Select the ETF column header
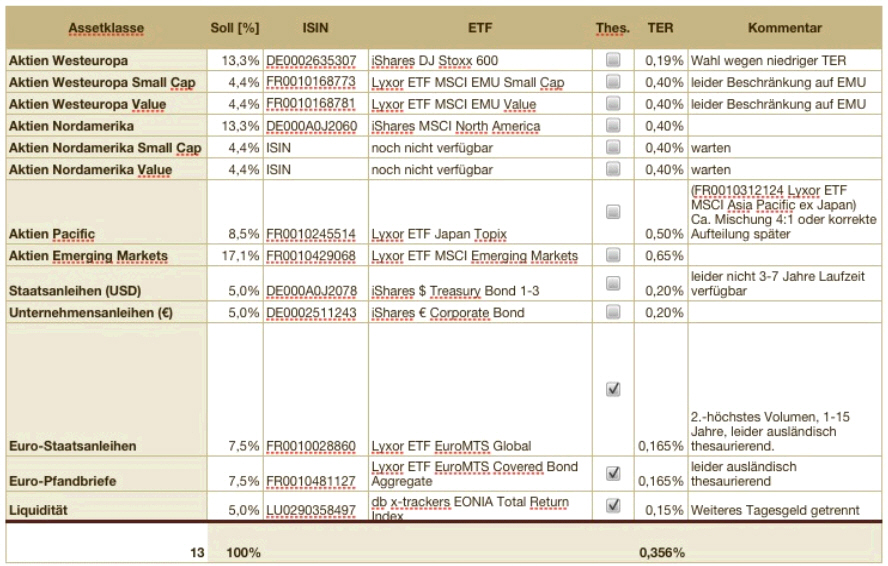Screen dimensions: 888x566 click(x=480, y=28)
